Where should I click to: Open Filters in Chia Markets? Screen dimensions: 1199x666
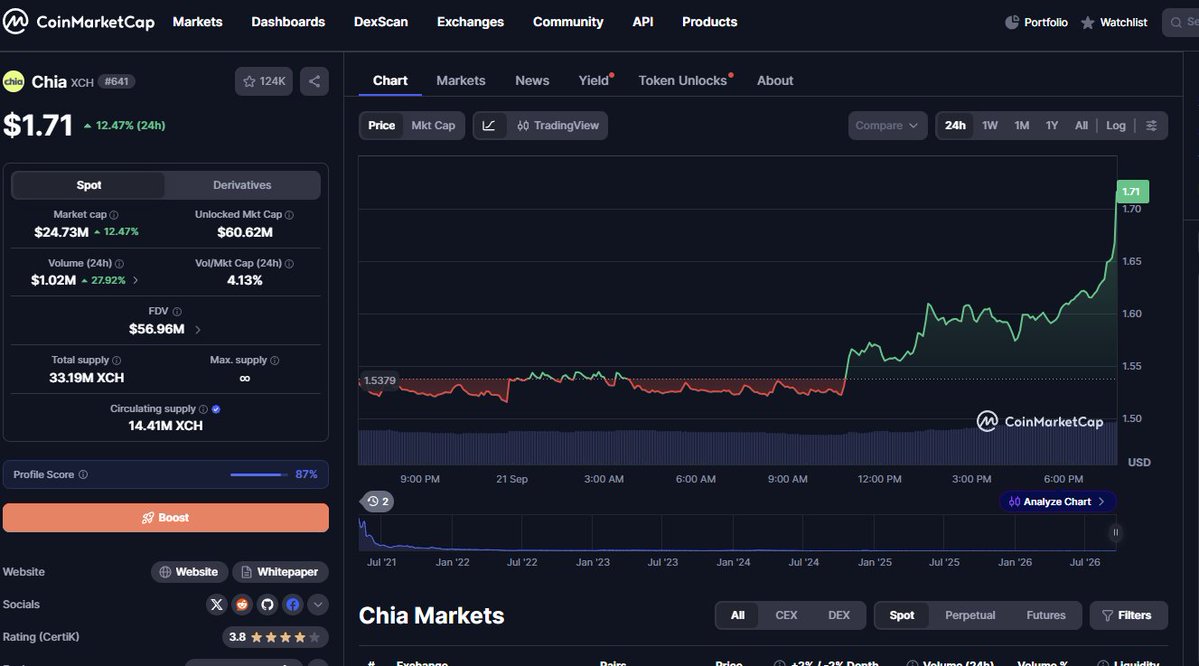1128,616
